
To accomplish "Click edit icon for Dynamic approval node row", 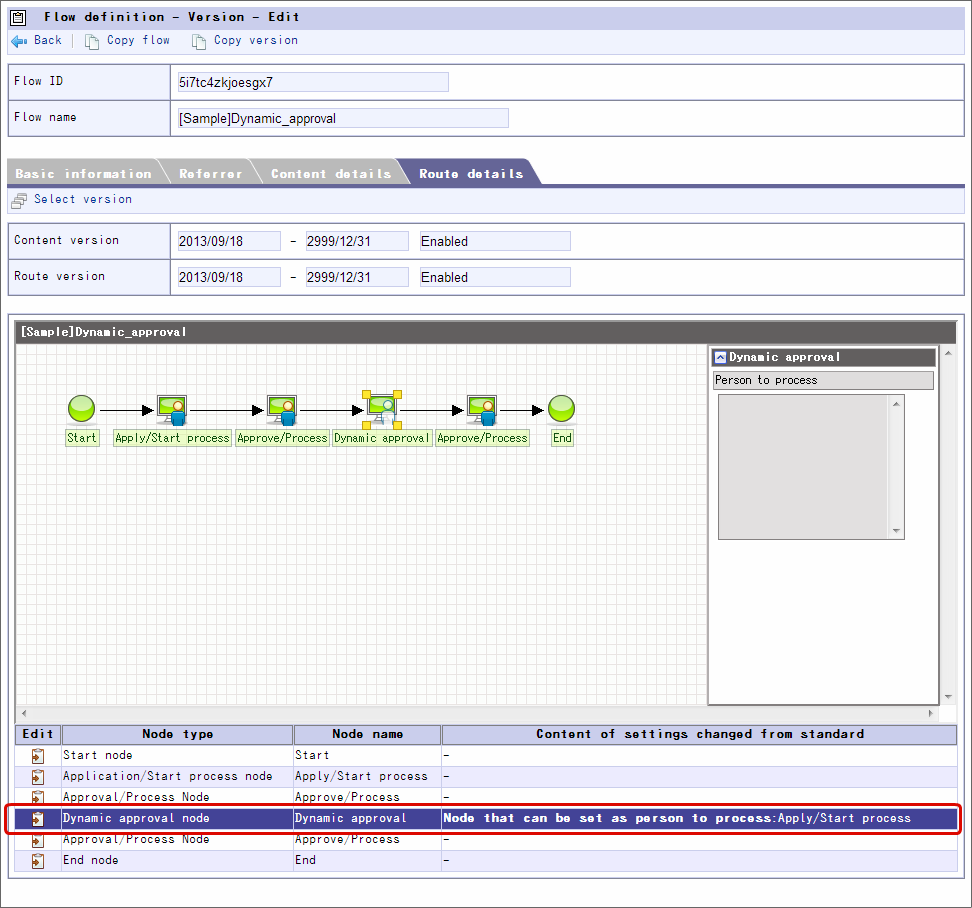I will (38, 819).
